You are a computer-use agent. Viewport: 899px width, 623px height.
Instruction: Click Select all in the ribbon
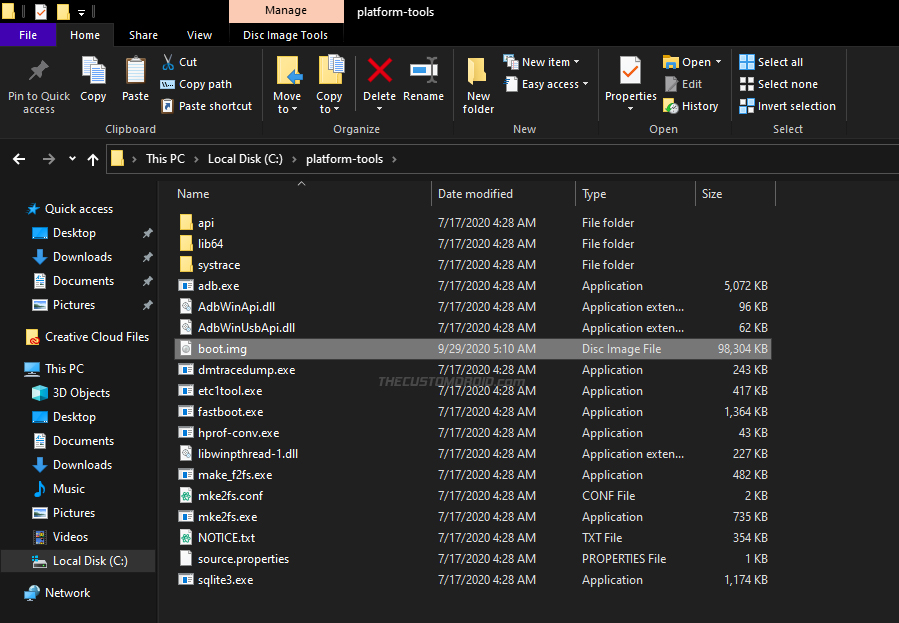tap(771, 62)
